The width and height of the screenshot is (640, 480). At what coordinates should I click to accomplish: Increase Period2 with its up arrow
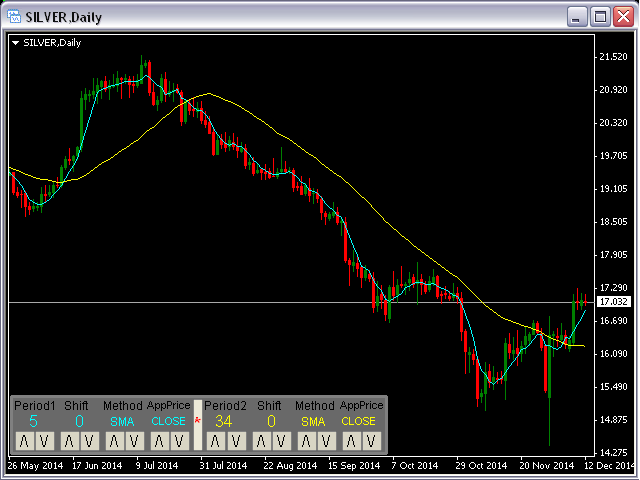(216, 441)
